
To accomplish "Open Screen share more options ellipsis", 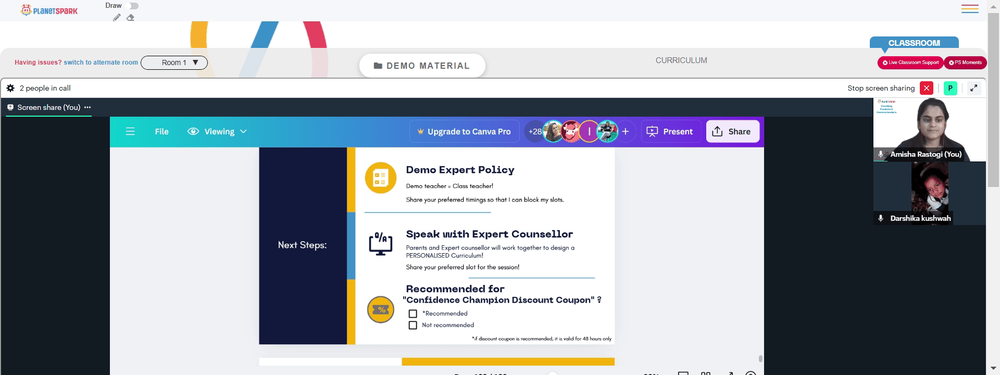I will click(87, 107).
